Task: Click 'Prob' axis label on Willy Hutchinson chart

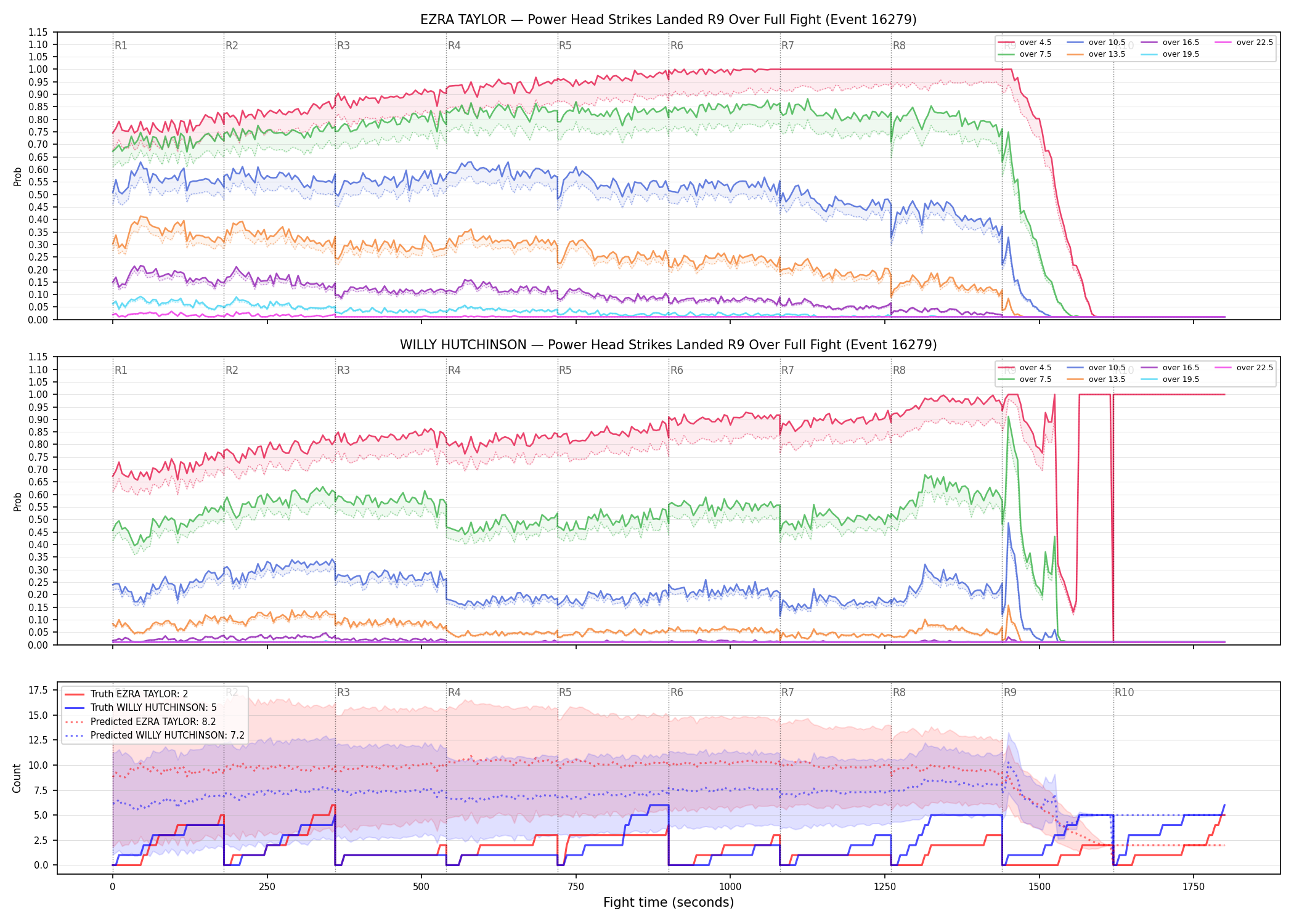Action: pyautogui.click(x=18, y=501)
